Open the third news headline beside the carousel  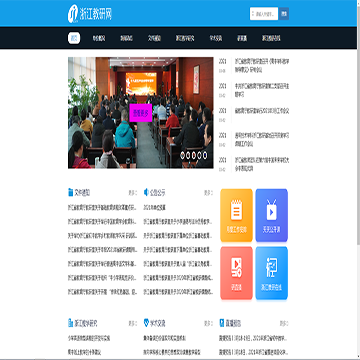(262, 111)
